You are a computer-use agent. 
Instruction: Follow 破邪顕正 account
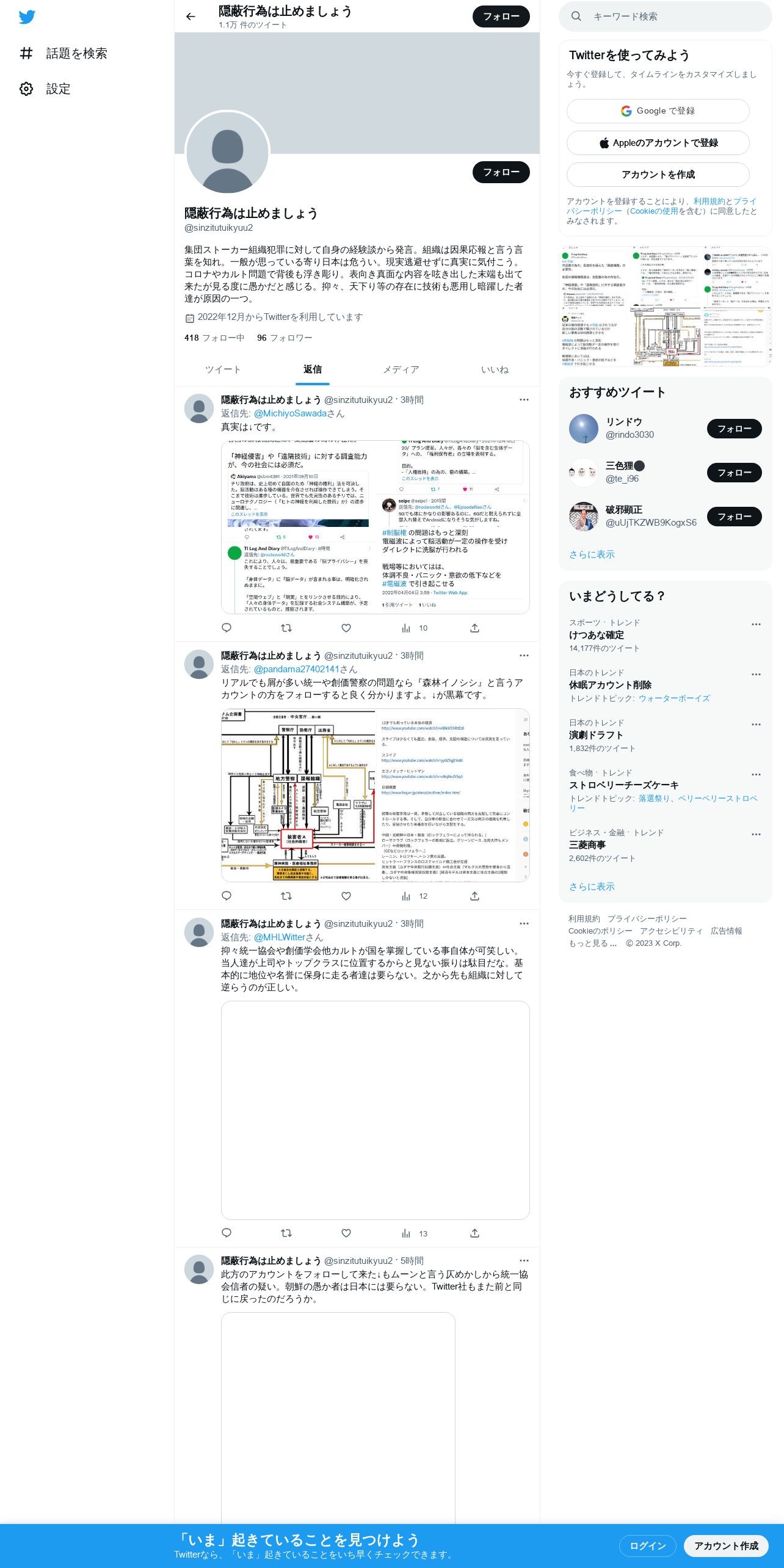click(x=735, y=517)
